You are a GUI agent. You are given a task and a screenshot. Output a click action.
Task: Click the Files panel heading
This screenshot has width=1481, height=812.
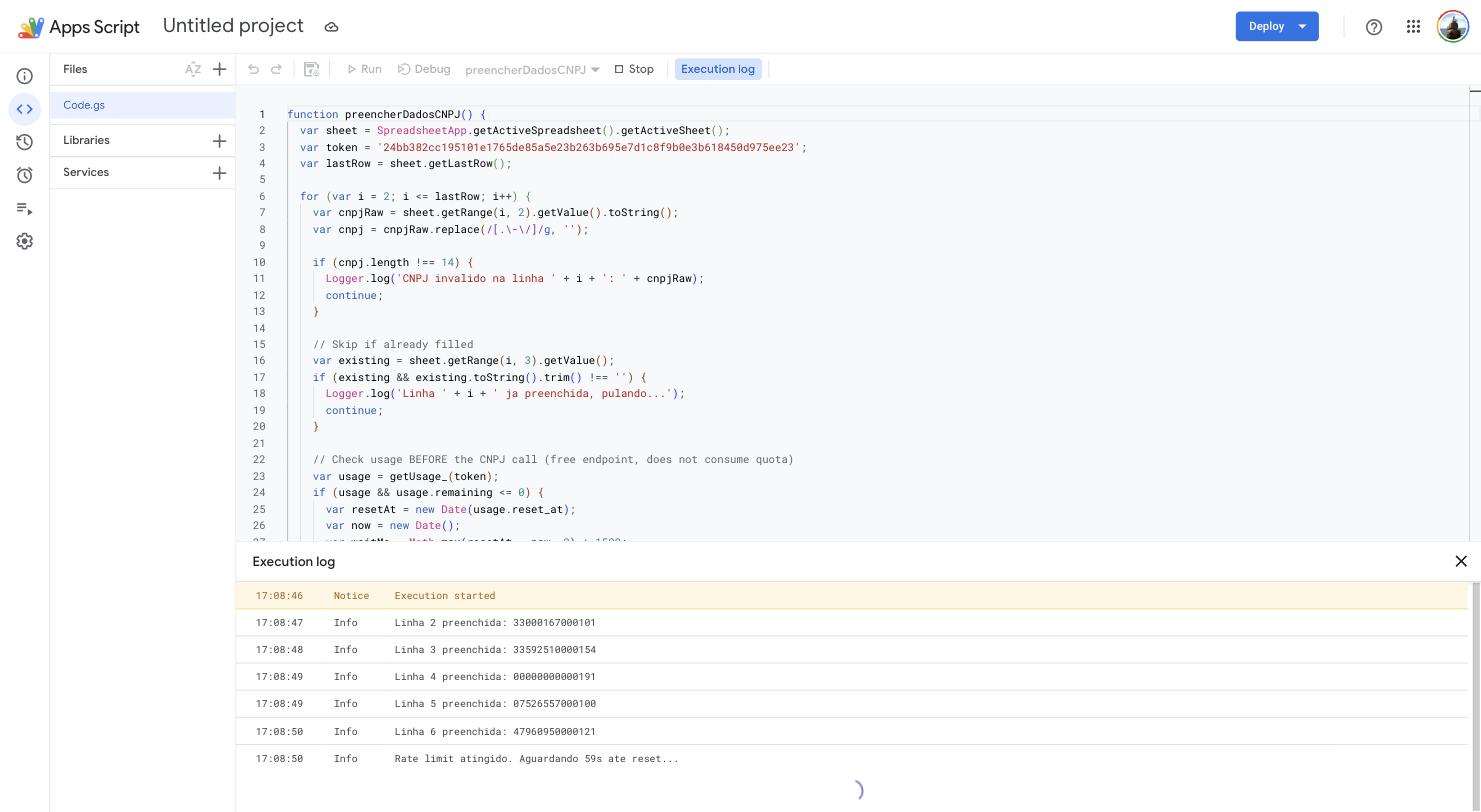75,69
